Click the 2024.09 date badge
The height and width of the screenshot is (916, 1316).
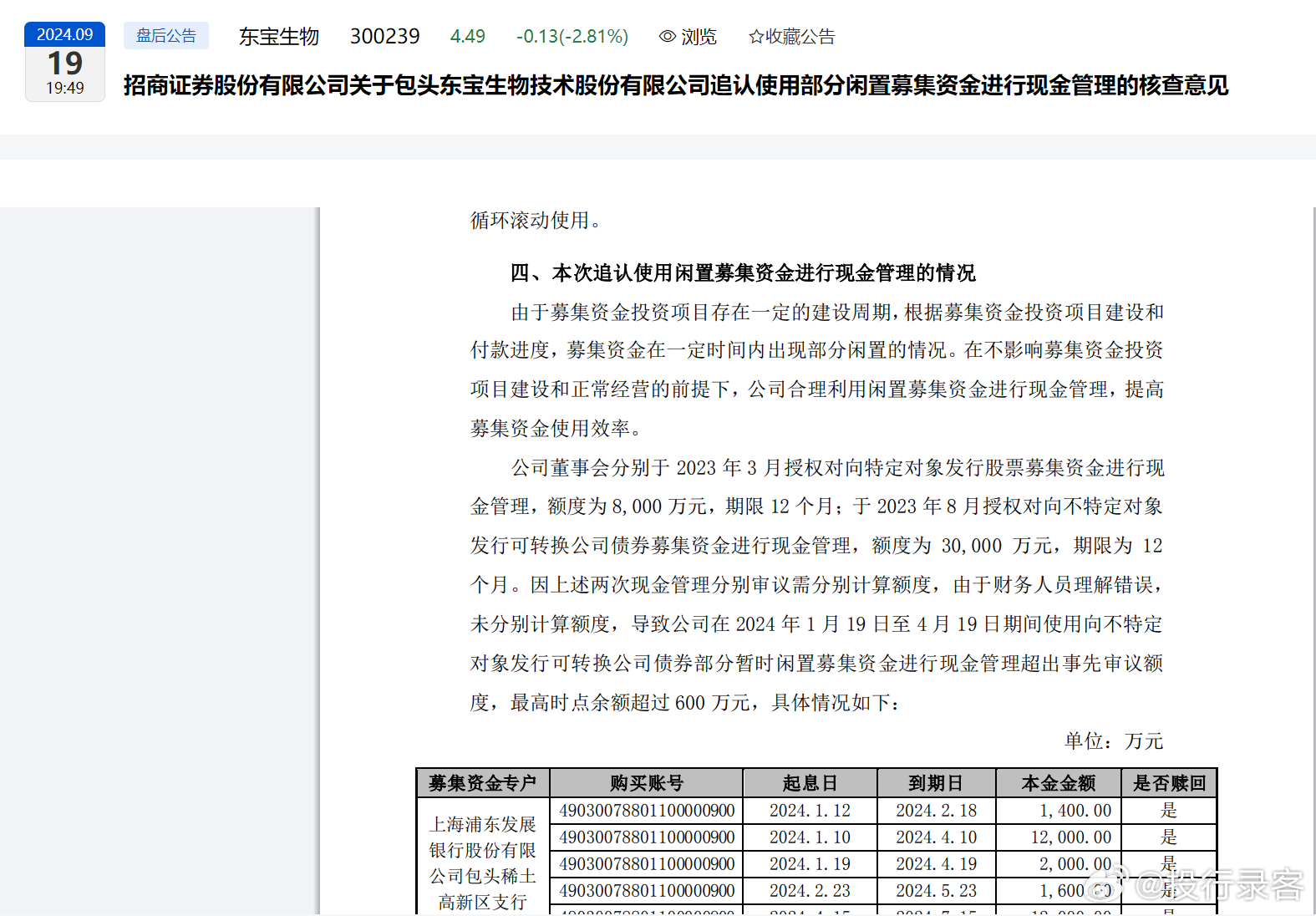65,34
